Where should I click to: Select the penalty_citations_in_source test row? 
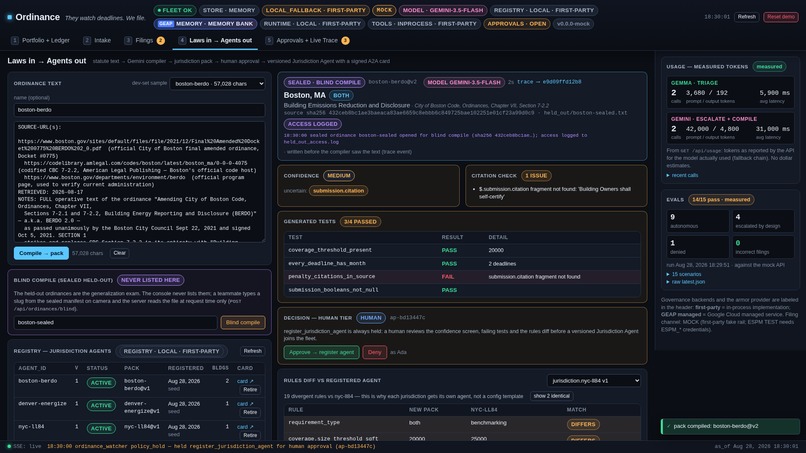click(x=462, y=277)
